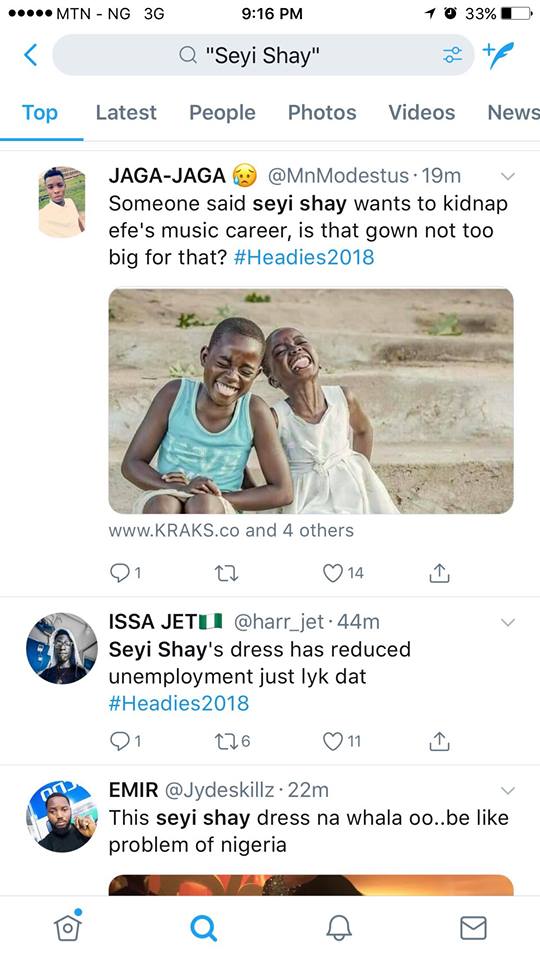Share ISSA JET's tweet
The width and height of the screenshot is (540, 960).
[439, 741]
